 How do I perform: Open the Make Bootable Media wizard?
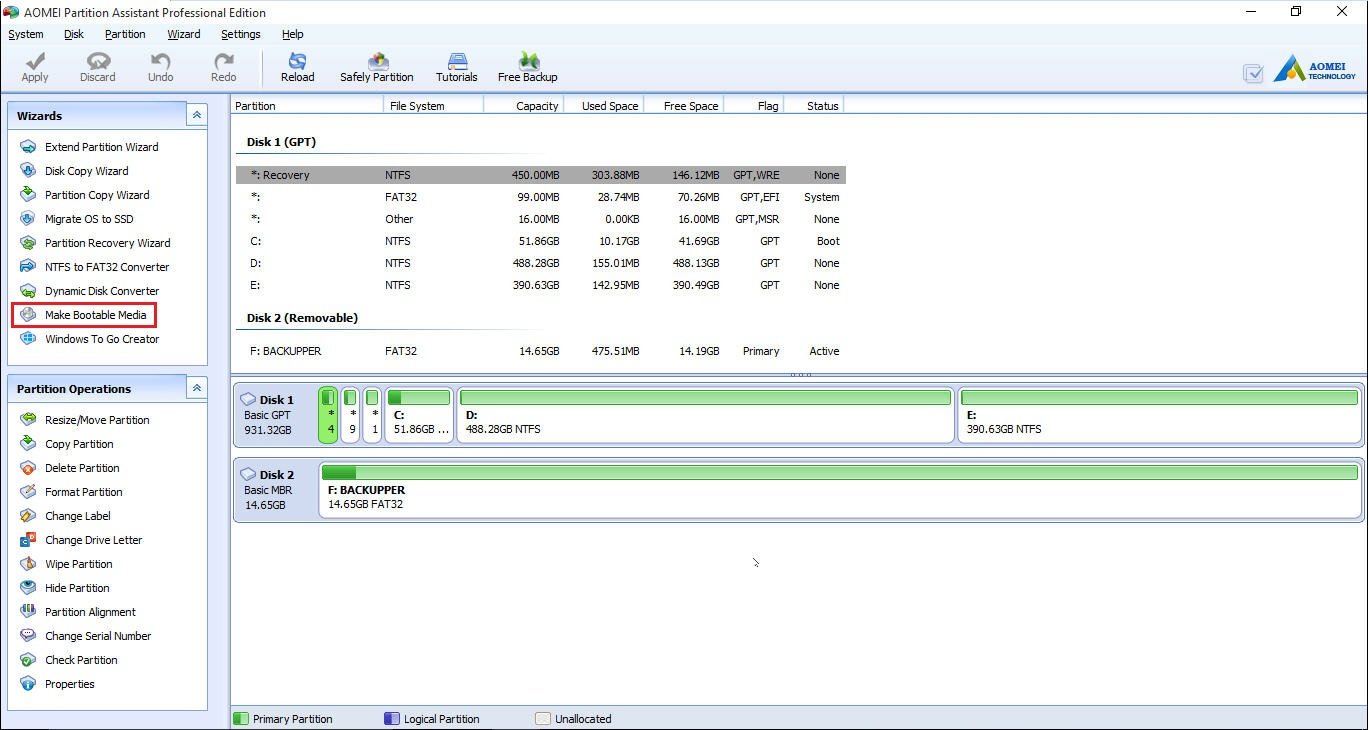click(x=95, y=315)
